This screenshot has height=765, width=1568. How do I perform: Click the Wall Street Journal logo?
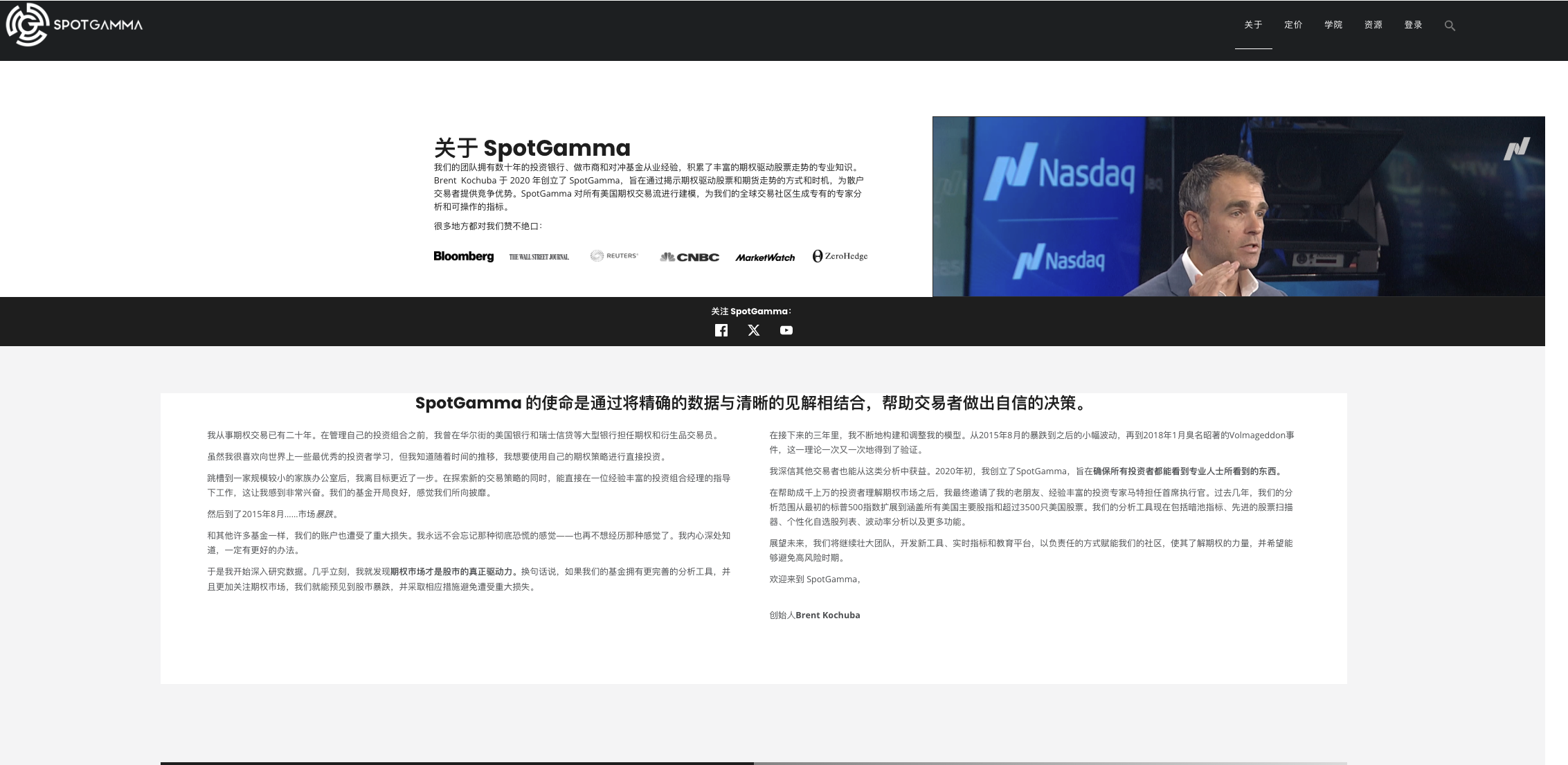coord(539,257)
